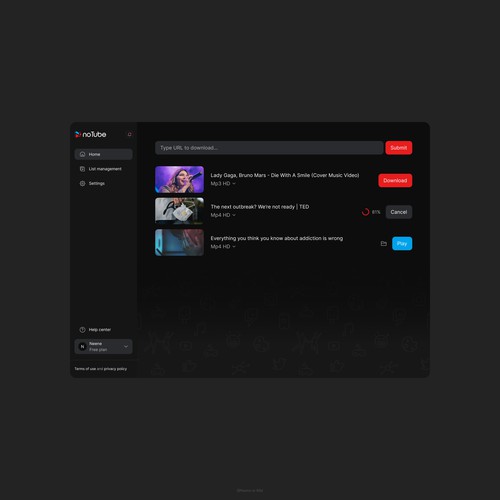Open the privacy policy link
This screenshot has width=500, height=500.
coord(115,369)
